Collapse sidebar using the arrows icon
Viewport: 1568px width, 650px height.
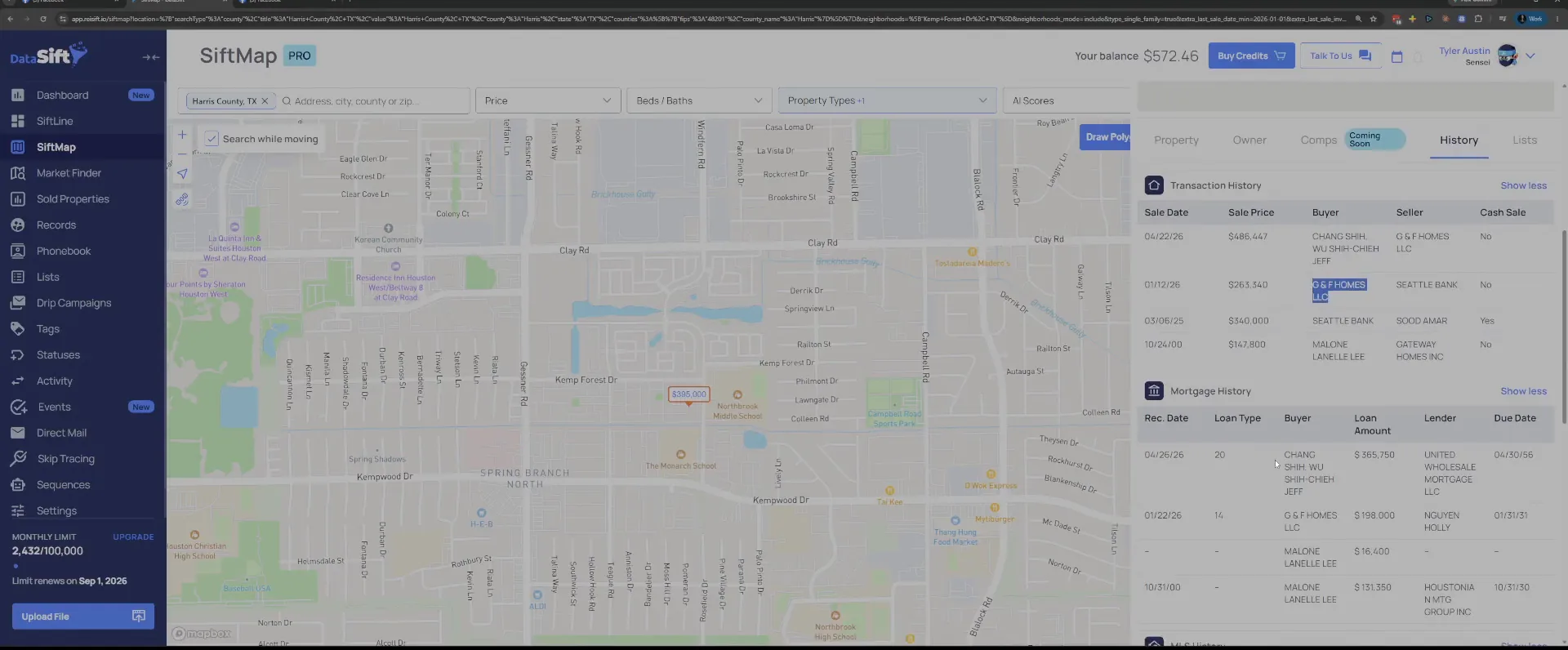click(151, 57)
